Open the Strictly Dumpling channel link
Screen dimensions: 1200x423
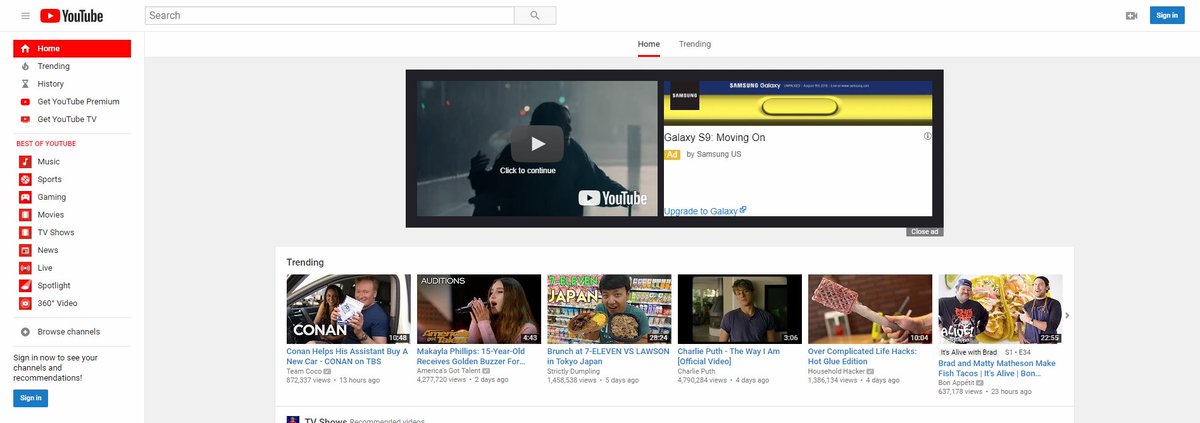tap(576, 371)
